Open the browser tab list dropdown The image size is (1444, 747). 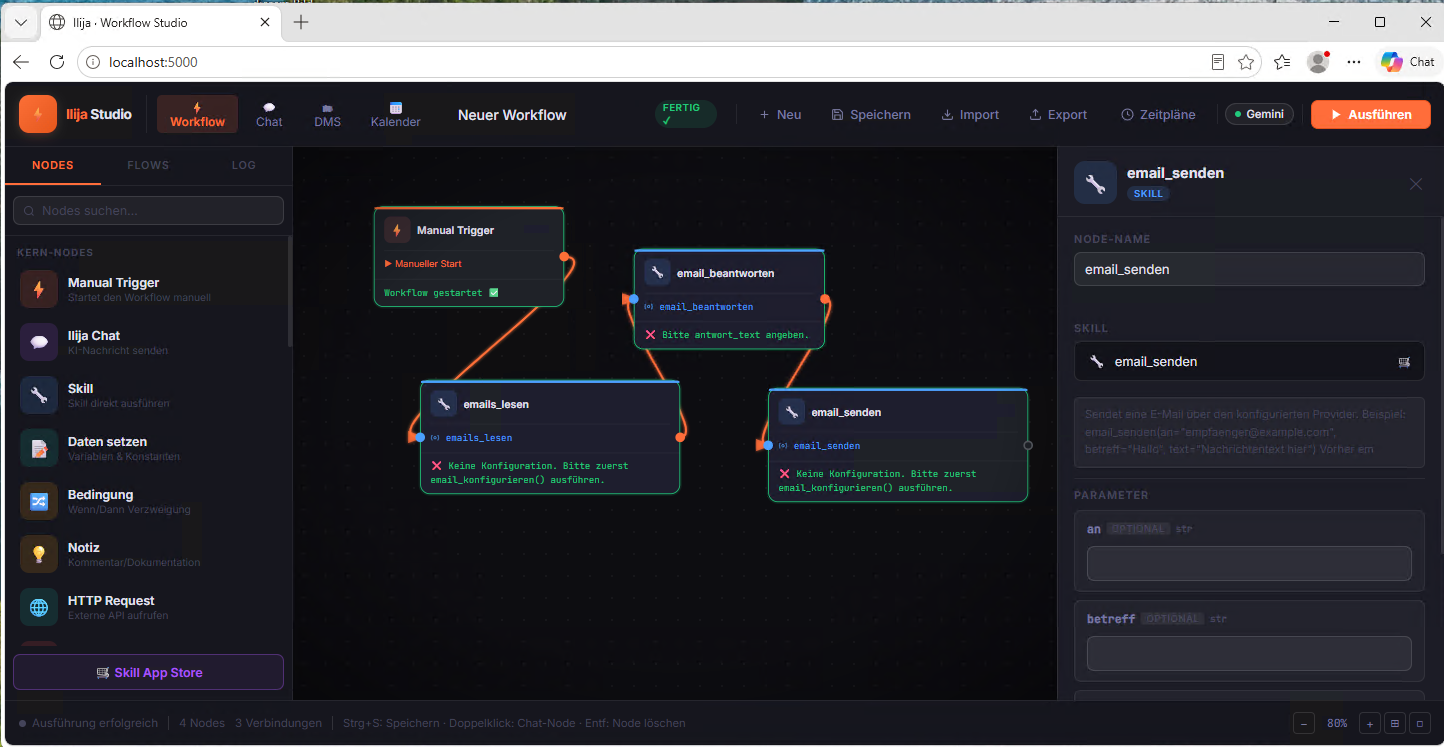click(21, 22)
